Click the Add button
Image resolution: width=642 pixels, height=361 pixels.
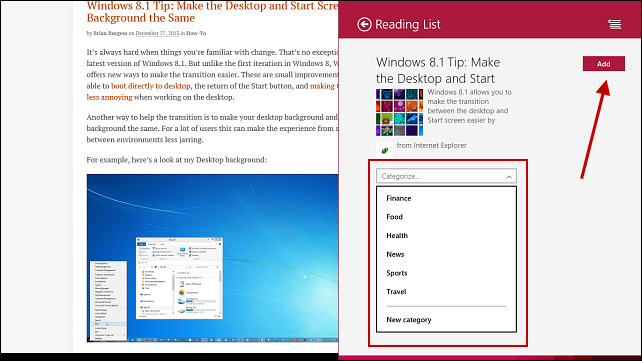tap(604, 64)
